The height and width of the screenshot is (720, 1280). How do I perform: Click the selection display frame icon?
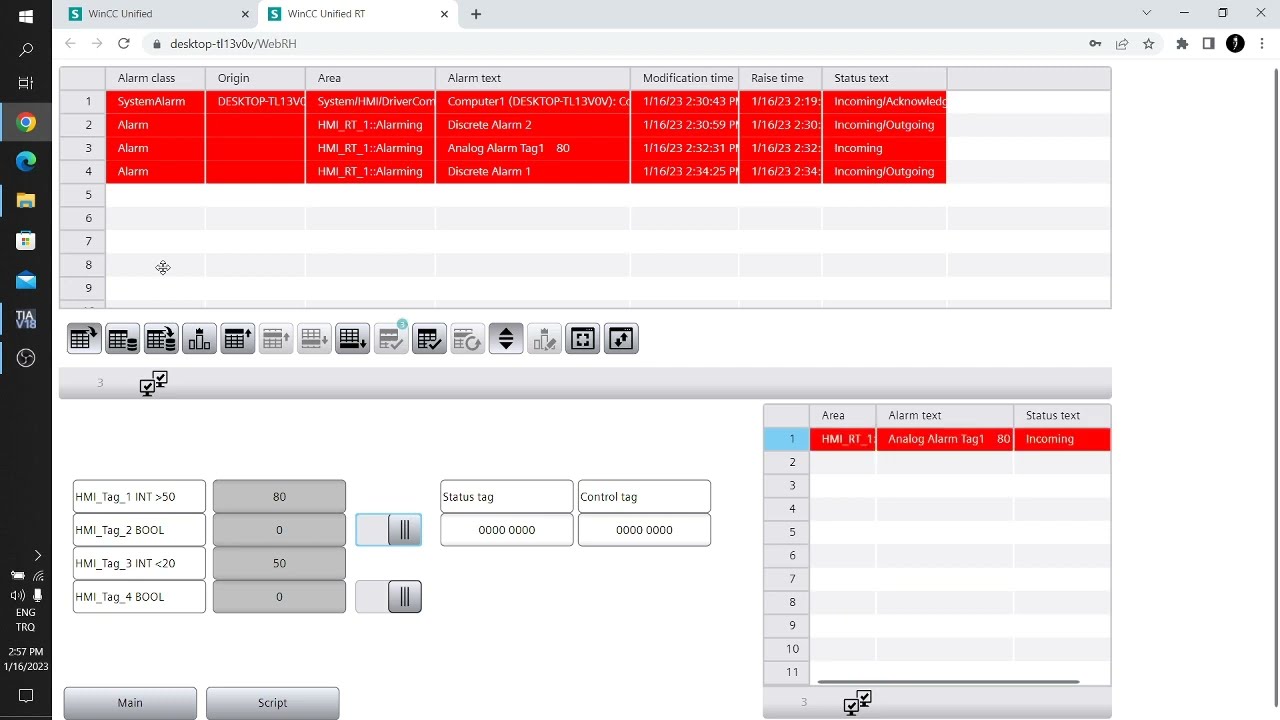click(582, 339)
